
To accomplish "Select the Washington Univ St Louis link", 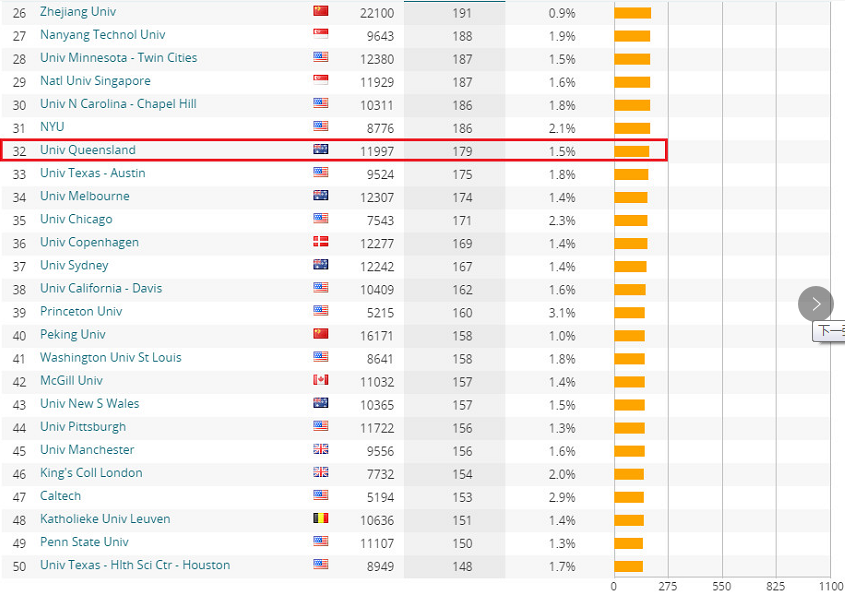I will (x=111, y=357).
